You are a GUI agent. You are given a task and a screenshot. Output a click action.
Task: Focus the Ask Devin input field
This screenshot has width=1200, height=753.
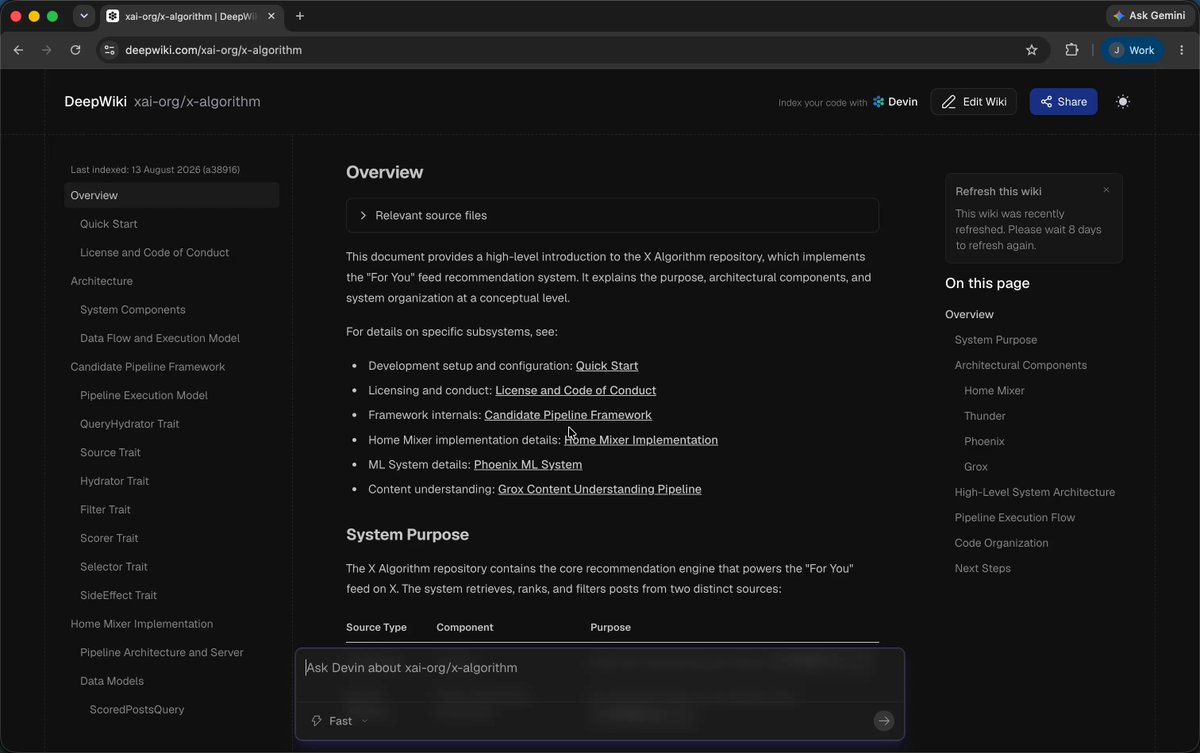point(599,668)
